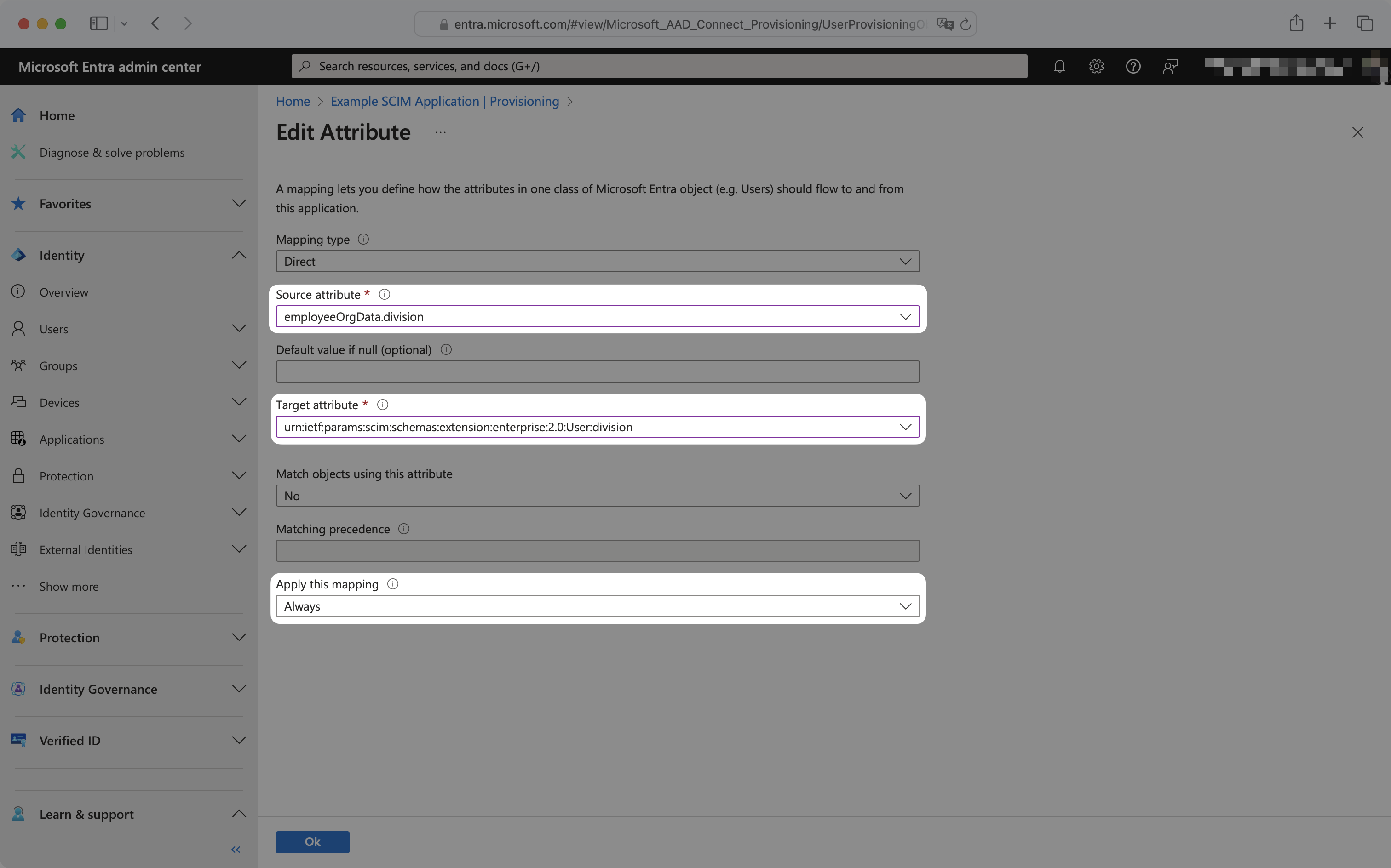1391x868 pixels.
Task: Click the Ok button
Action: pyautogui.click(x=312, y=842)
